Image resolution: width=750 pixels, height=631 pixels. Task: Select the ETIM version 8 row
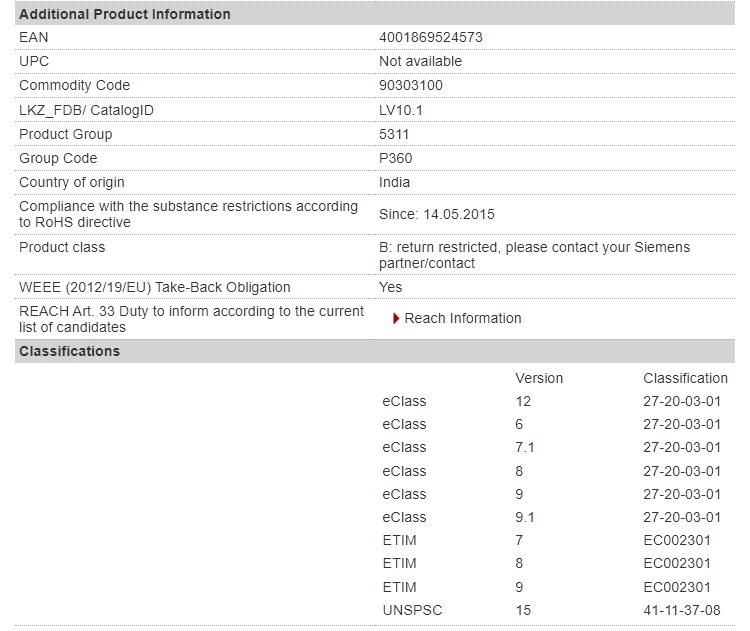[546, 563]
